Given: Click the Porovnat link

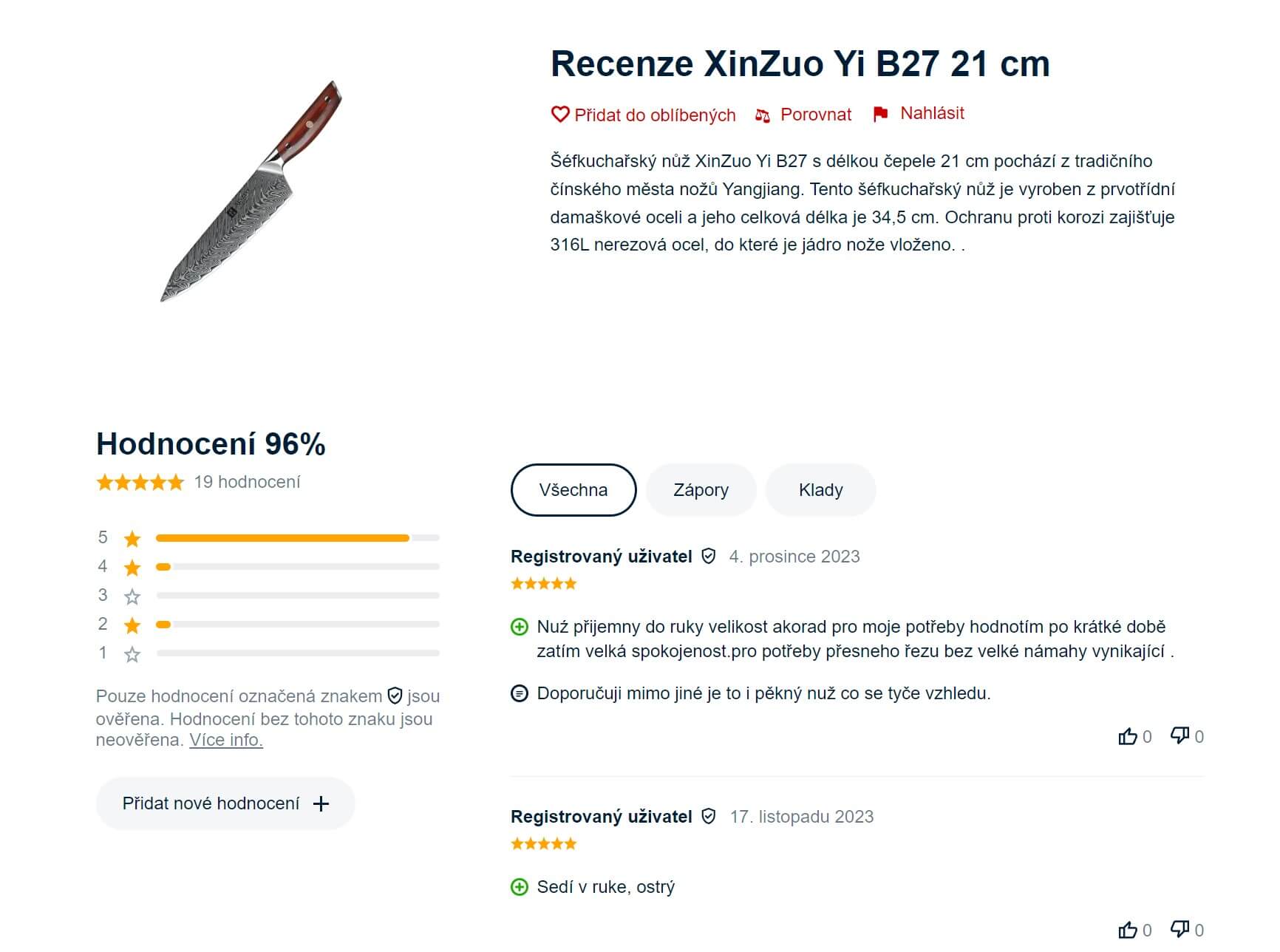Looking at the screenshot, I should (816, 115).
